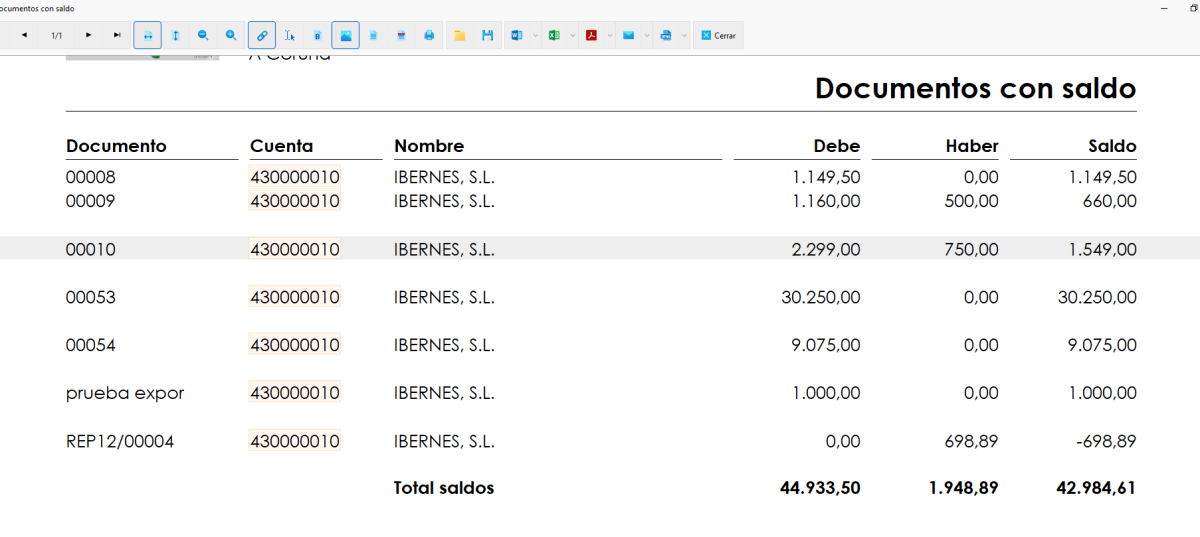Toggle the image display button

(x=345, y=35)
